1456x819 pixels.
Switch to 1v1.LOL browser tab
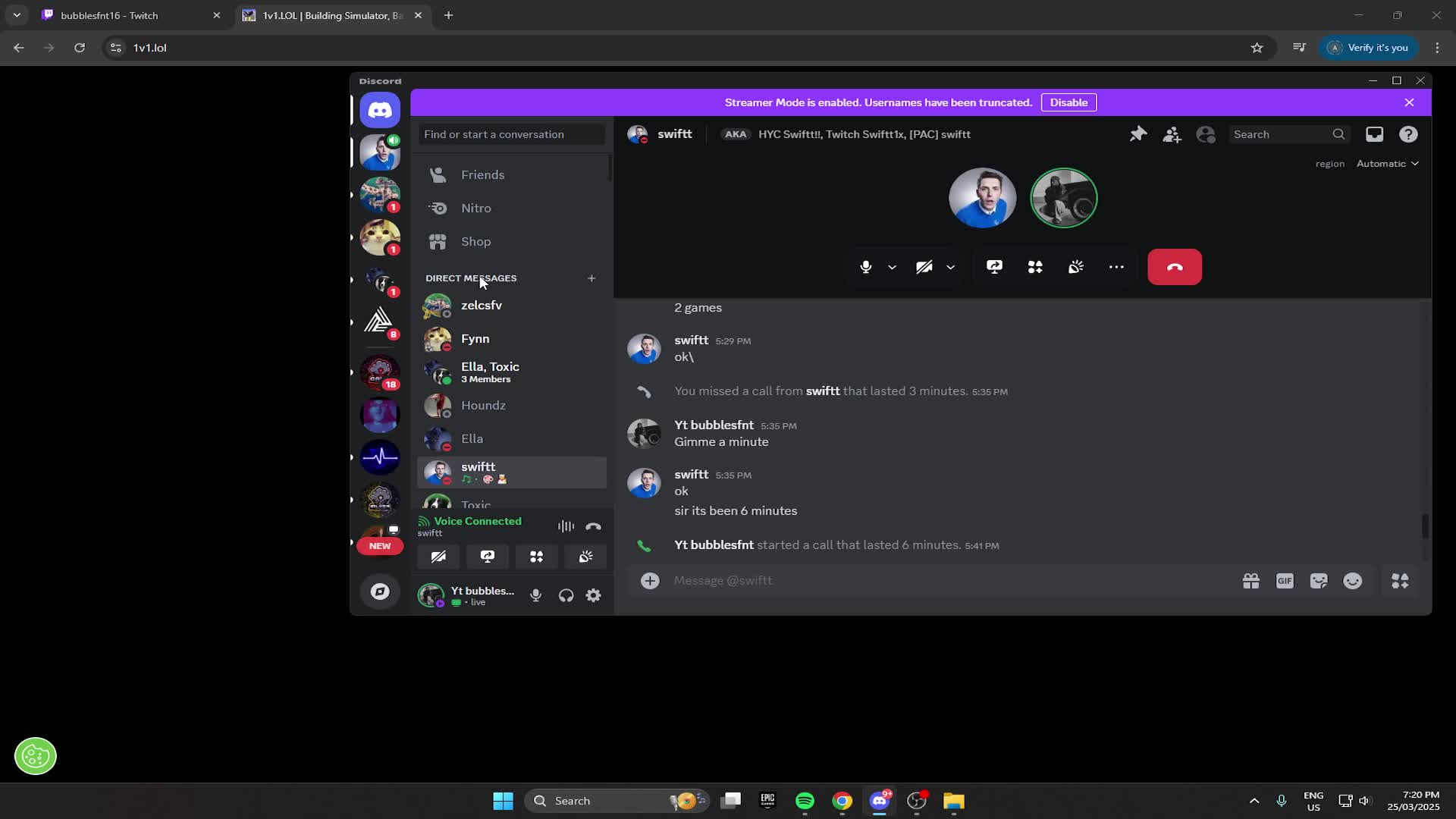coord(332,15)
